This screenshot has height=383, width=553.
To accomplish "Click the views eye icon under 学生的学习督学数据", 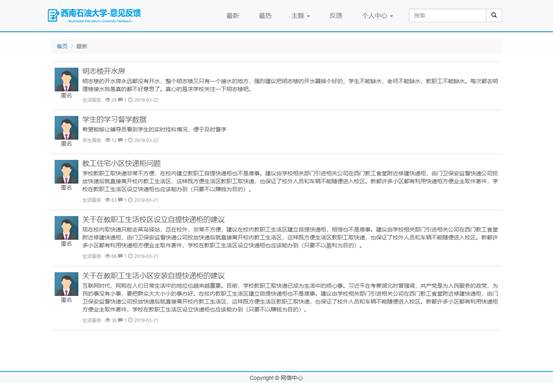I will (108, 140).
